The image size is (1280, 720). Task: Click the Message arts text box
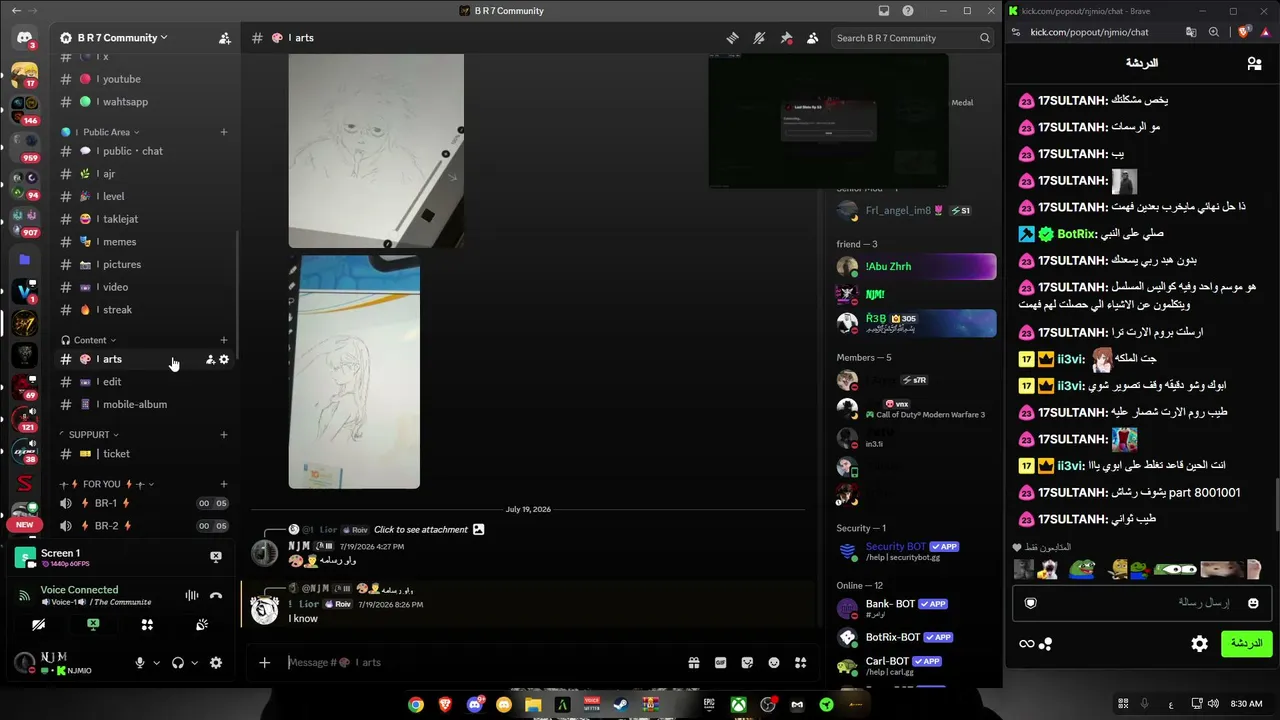[x=480, y=662]
